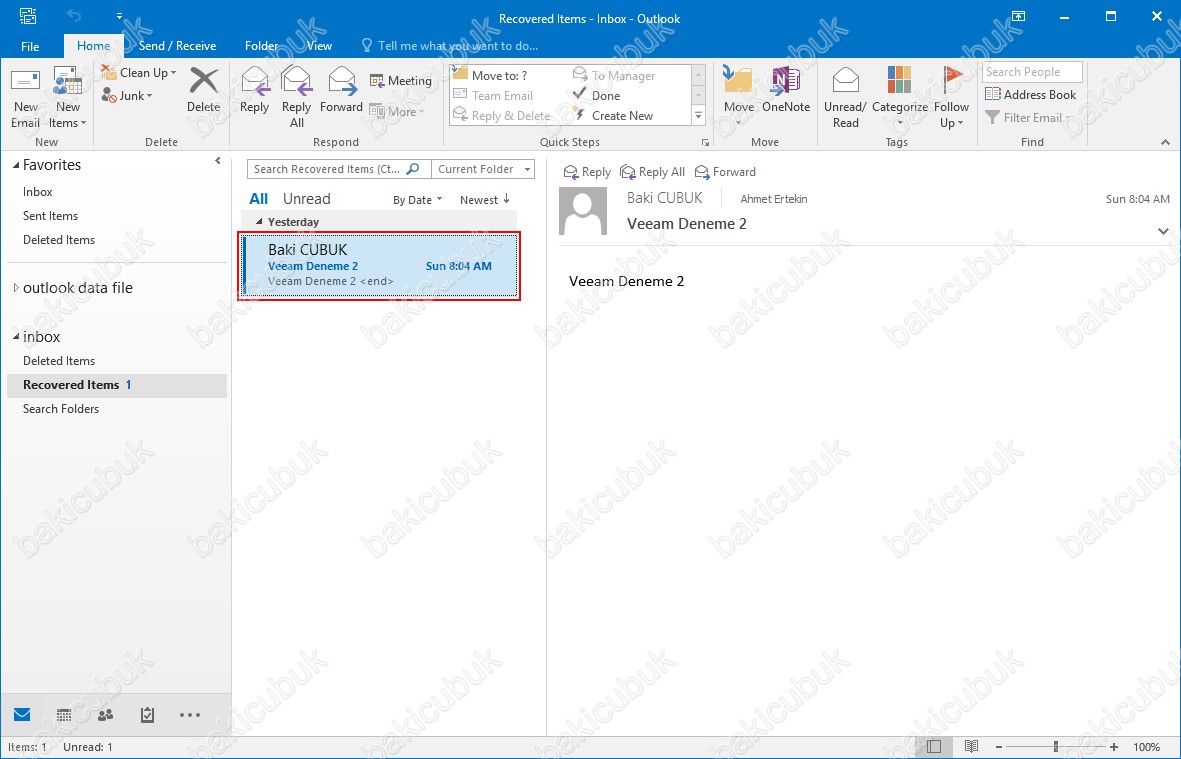1181x759 pixels.
Task: Collapse the inbox mailbox tree
Action: coord(16,337)
